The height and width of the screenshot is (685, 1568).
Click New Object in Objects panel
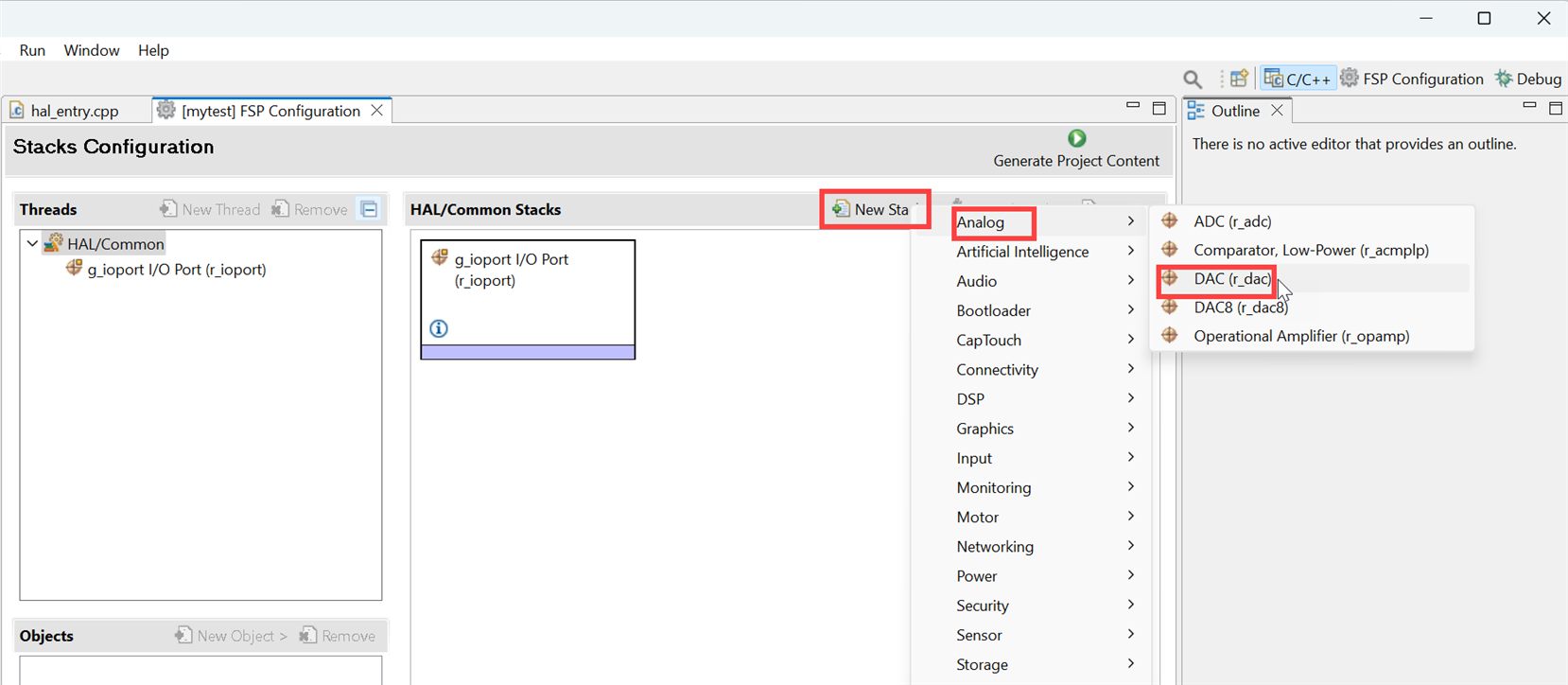(231, 636)
